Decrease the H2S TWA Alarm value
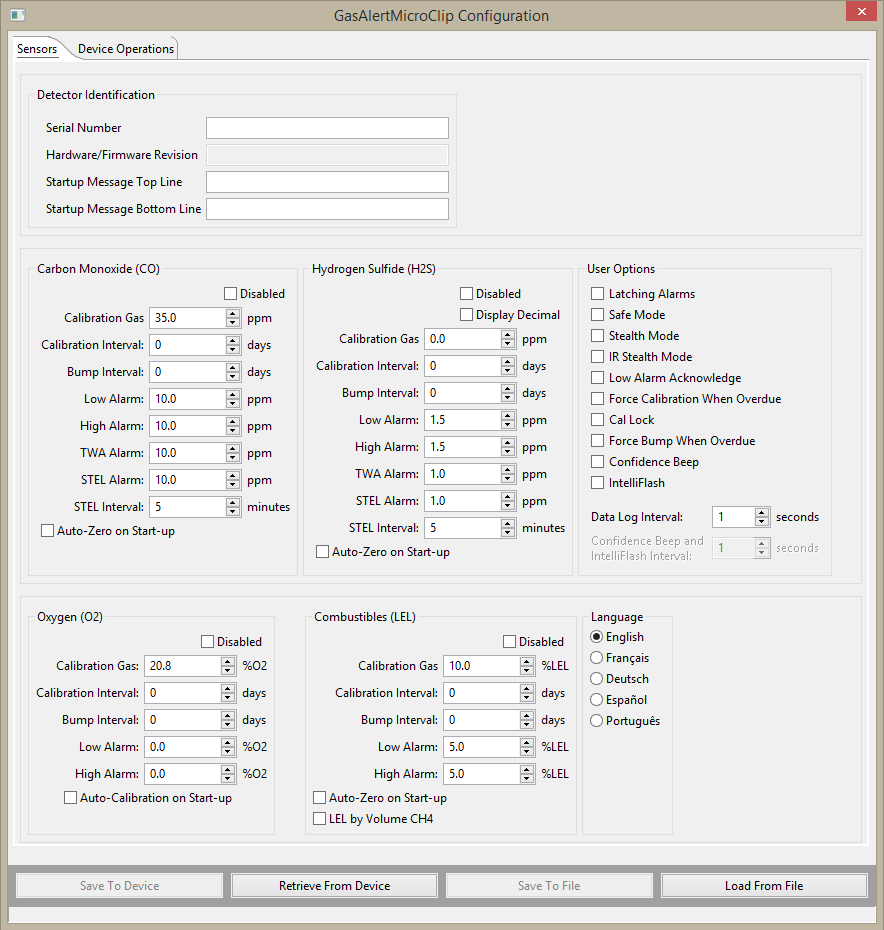 [508, 479]
